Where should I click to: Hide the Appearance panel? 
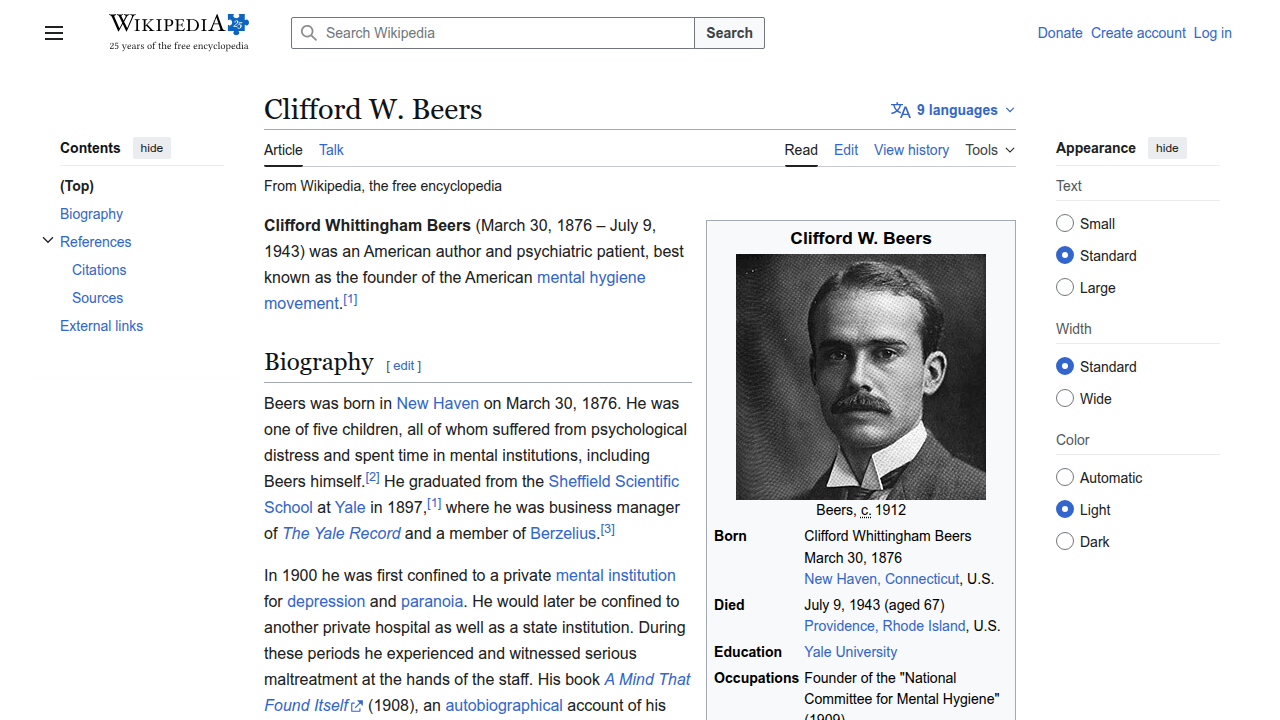[1167, 148]
